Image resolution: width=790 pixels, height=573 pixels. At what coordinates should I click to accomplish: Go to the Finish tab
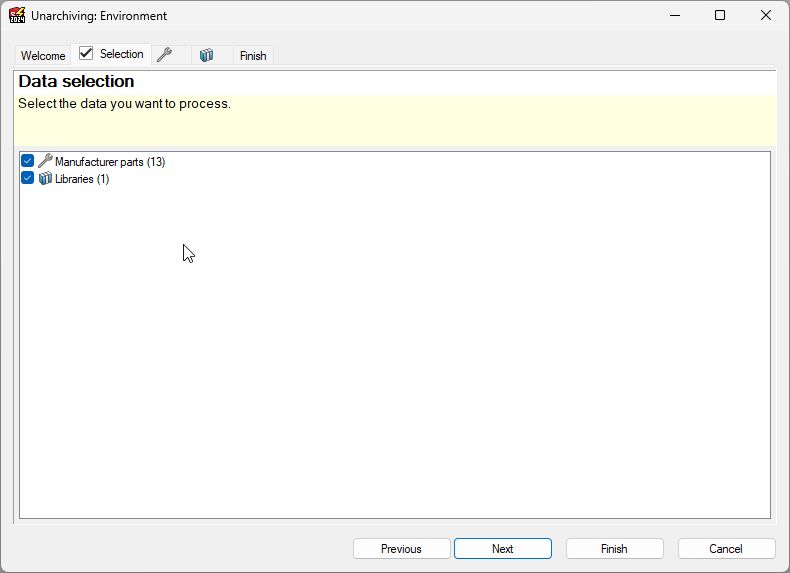(x=253, y=55)
